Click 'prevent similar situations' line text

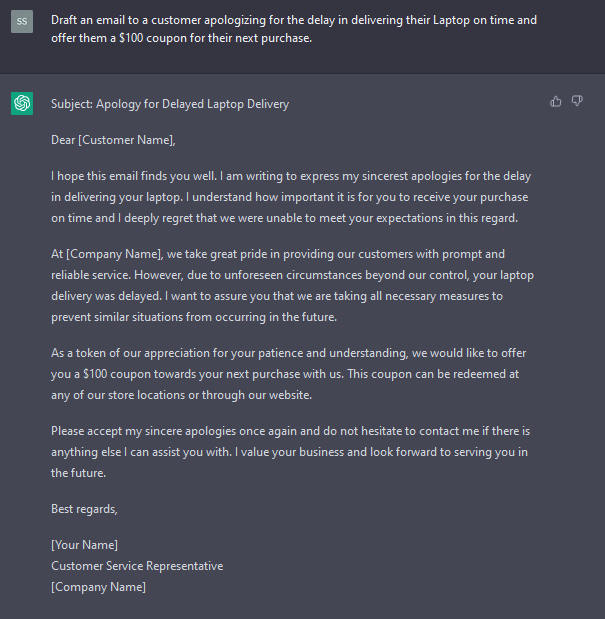194,317
